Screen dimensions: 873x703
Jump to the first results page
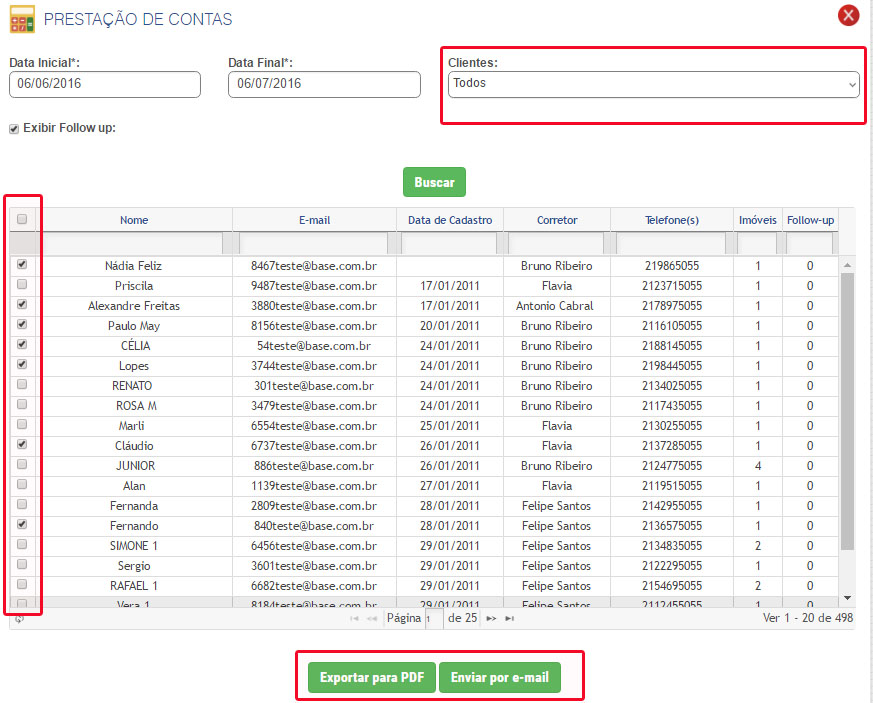354,619
